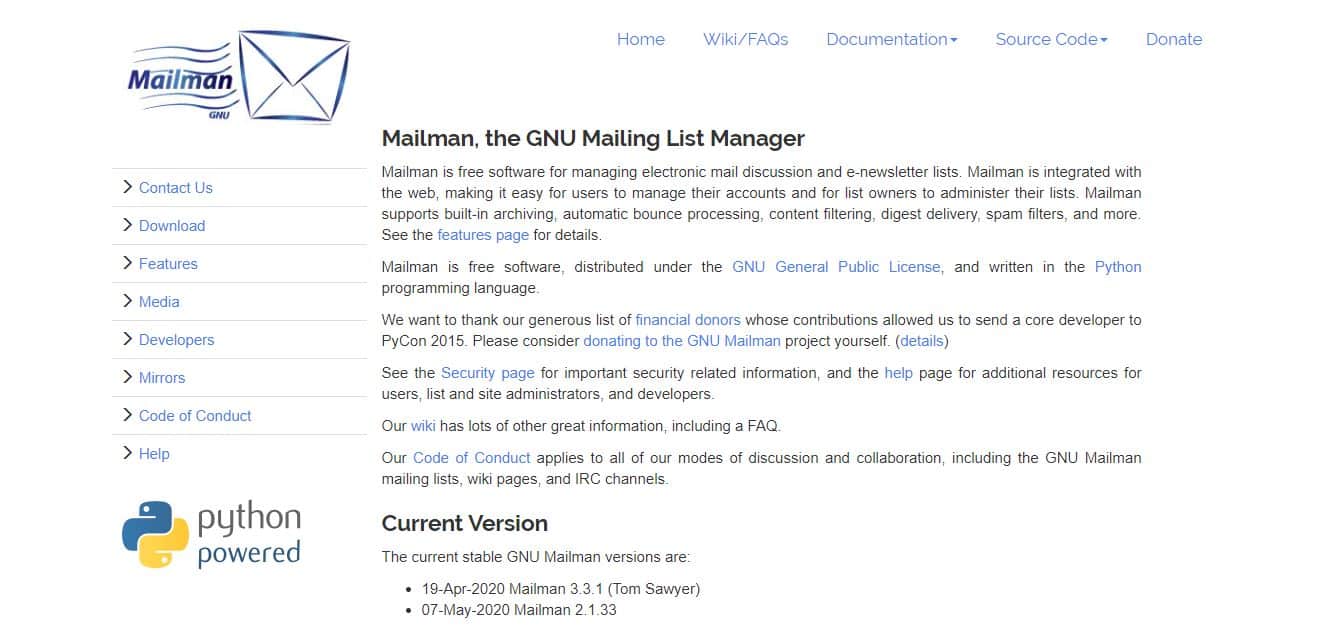Click the donating to the GNU Mailman link

click(x=682, y=341)
